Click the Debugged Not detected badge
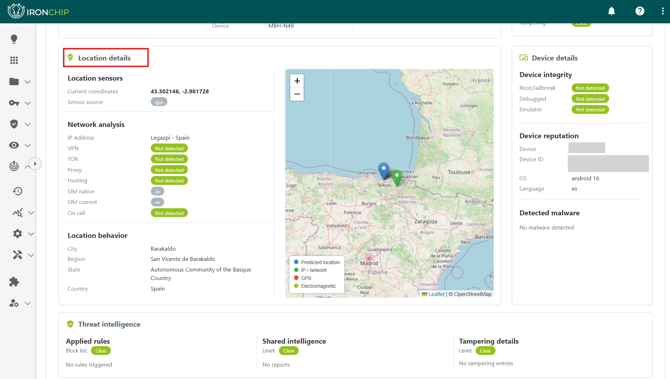 pos(590,99)
